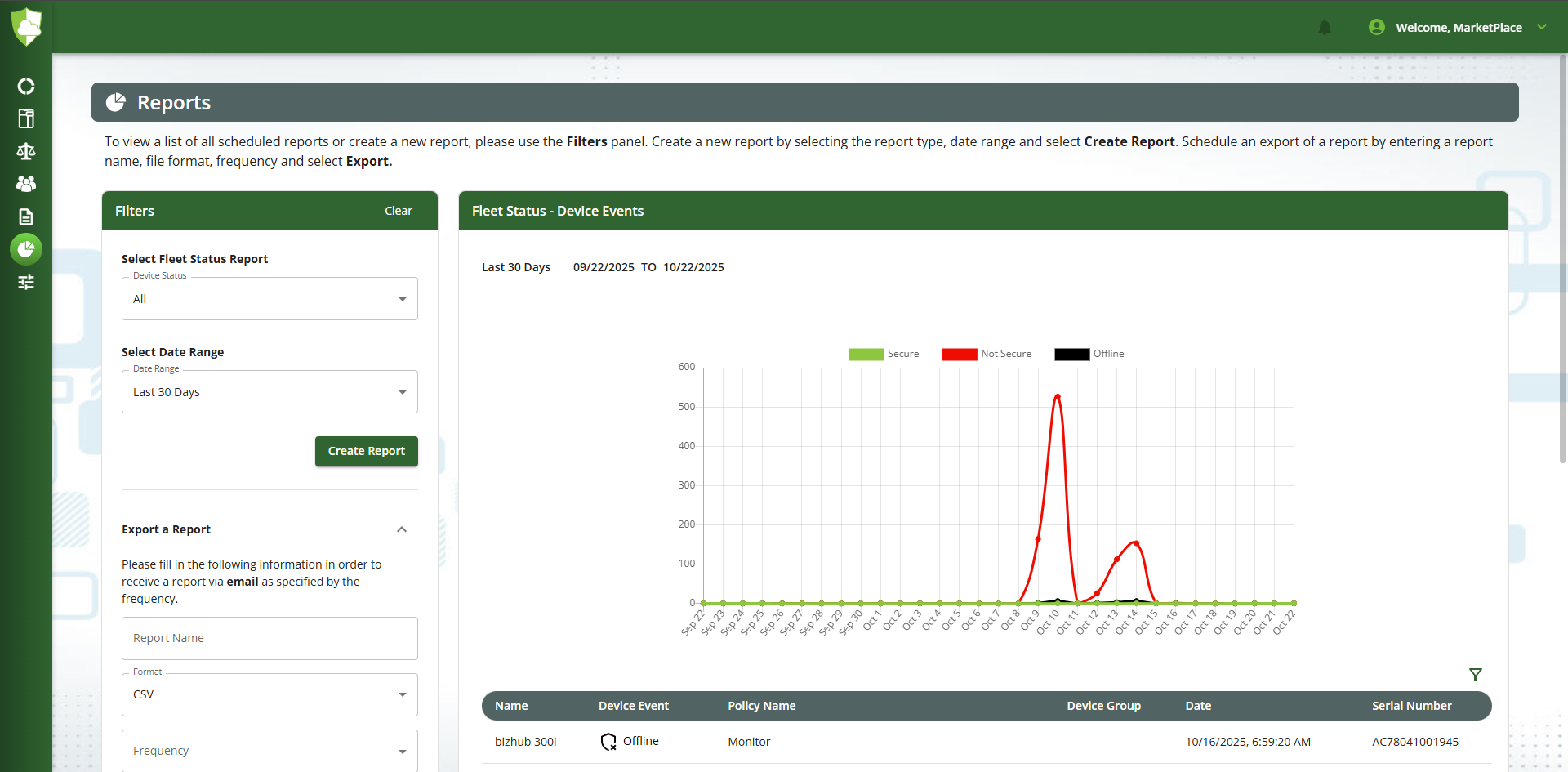Open the balance scales icon in sidebar

coord(26,151)
